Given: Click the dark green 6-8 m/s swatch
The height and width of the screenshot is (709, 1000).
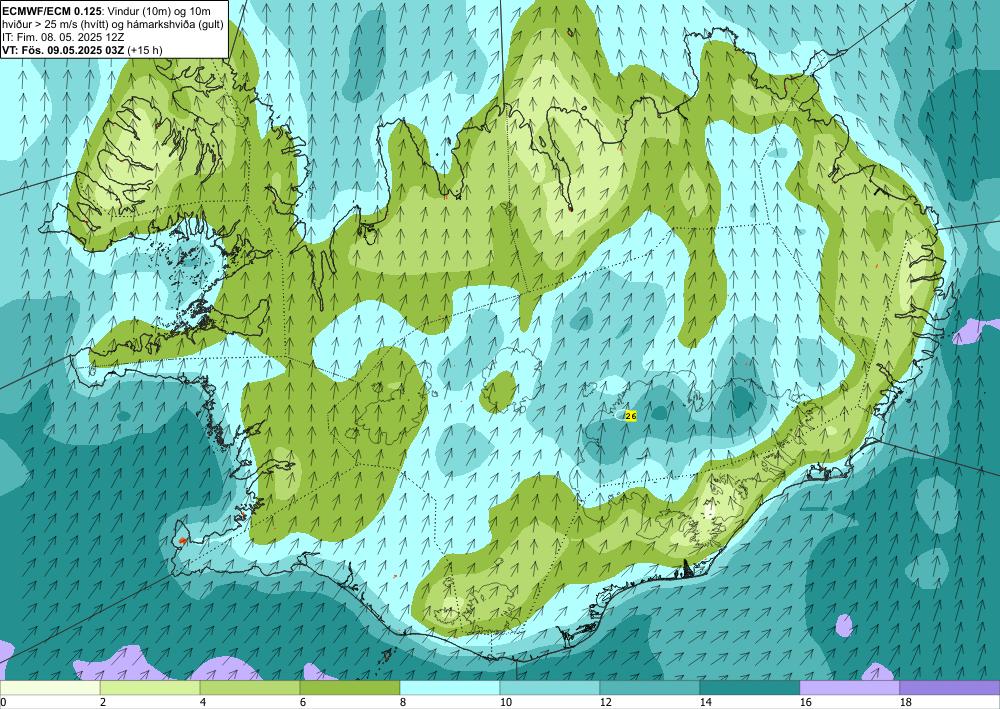Looking at the screenshot, I should click(x=349, y=688).
